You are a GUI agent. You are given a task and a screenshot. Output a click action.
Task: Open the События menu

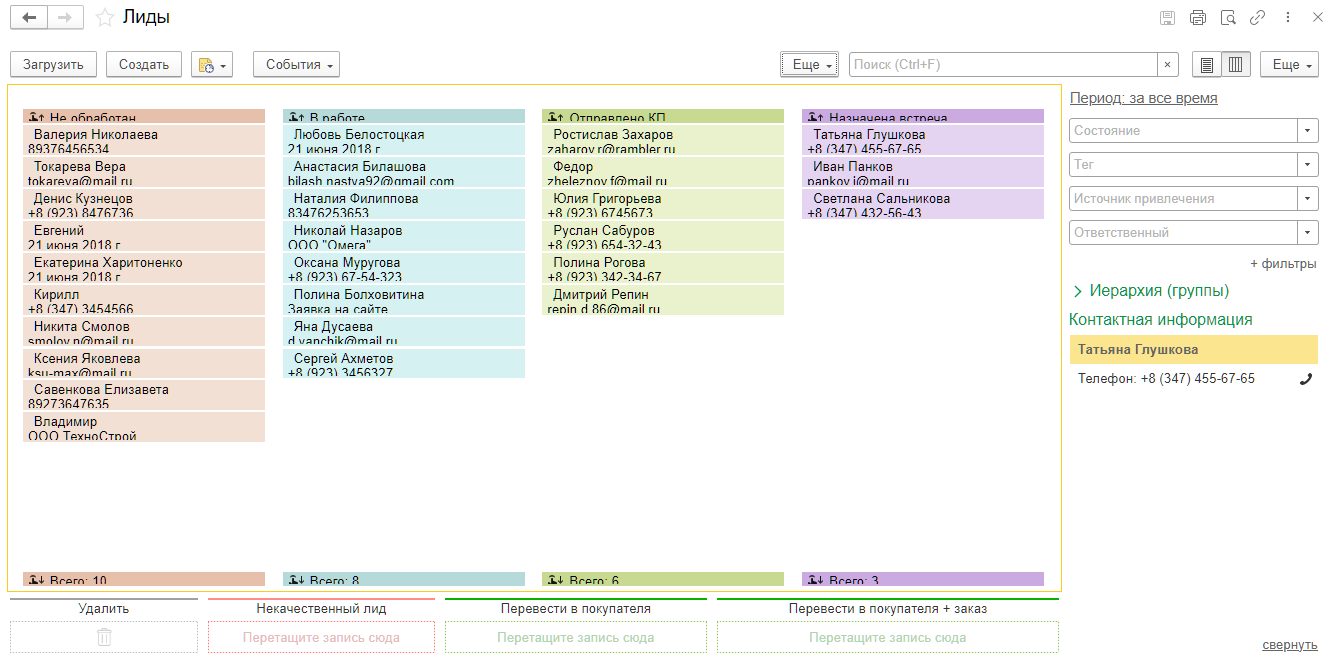pos(296,64)
